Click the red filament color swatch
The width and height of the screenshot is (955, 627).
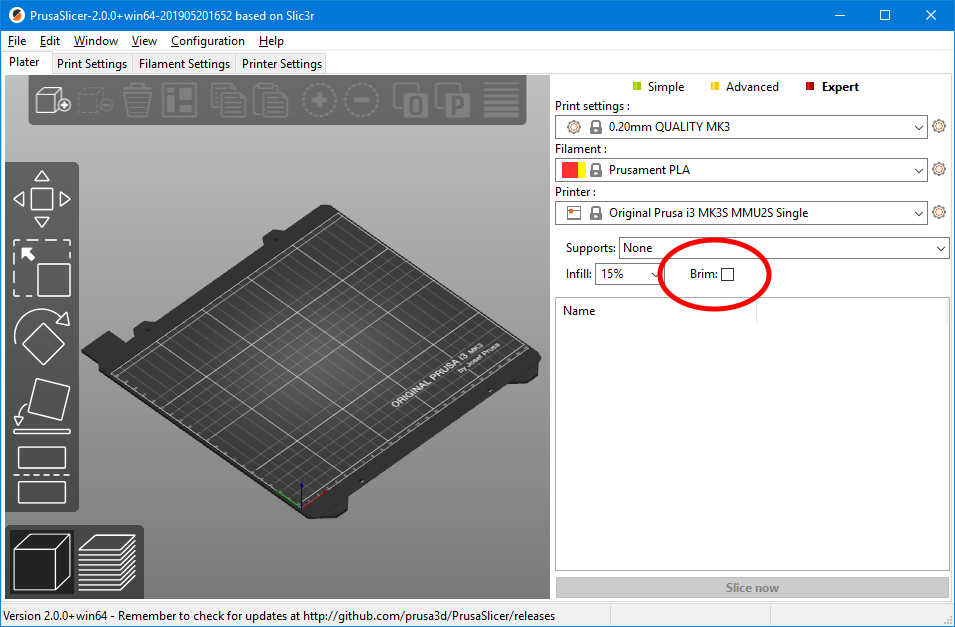pyautogui.click(x=569, y=170)
